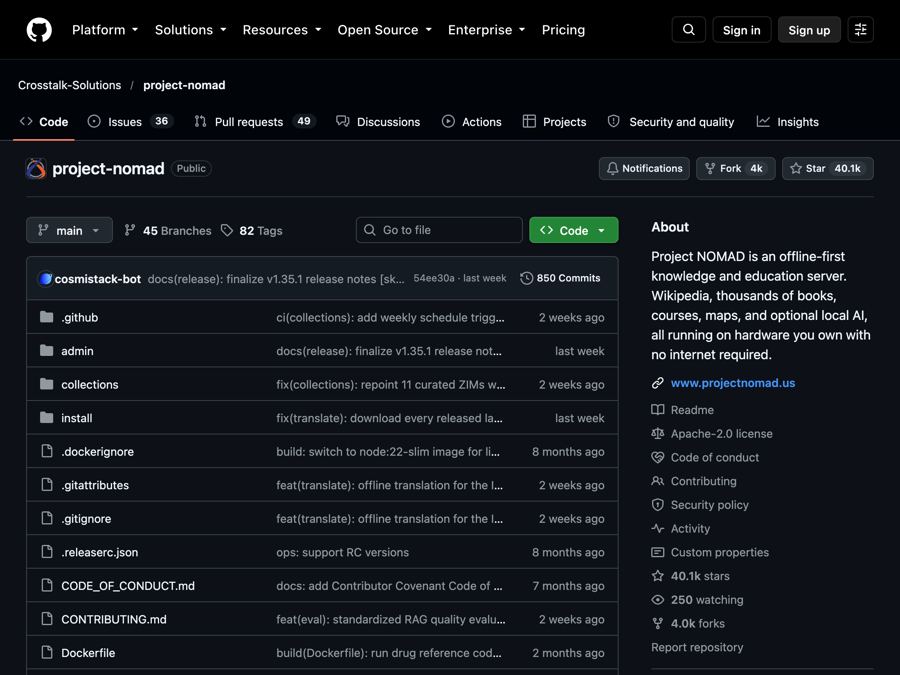Image resolution: width=900 pixels, height=675 pixels.
Task: Open the Insights tab
Action: pos(788,122)
